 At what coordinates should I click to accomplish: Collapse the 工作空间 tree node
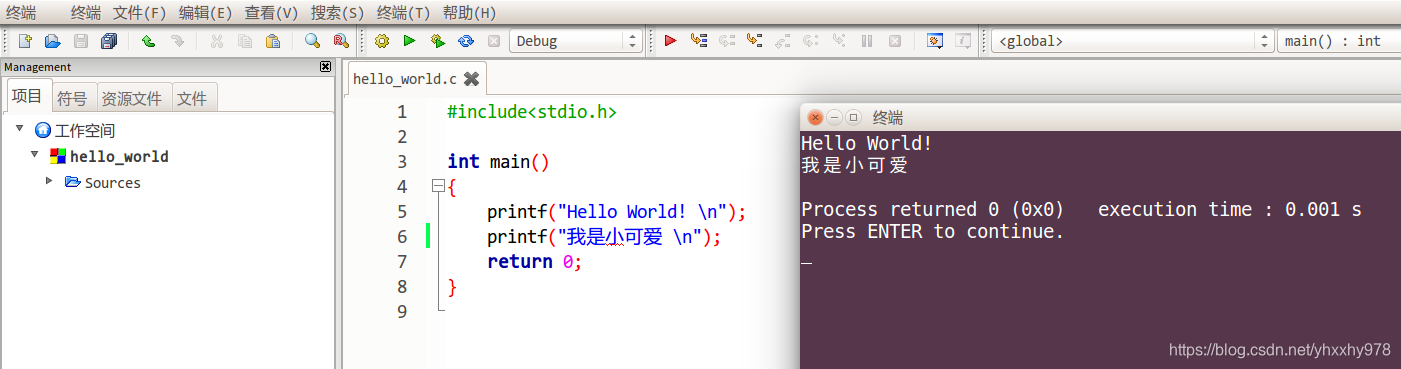coord(20,128)
